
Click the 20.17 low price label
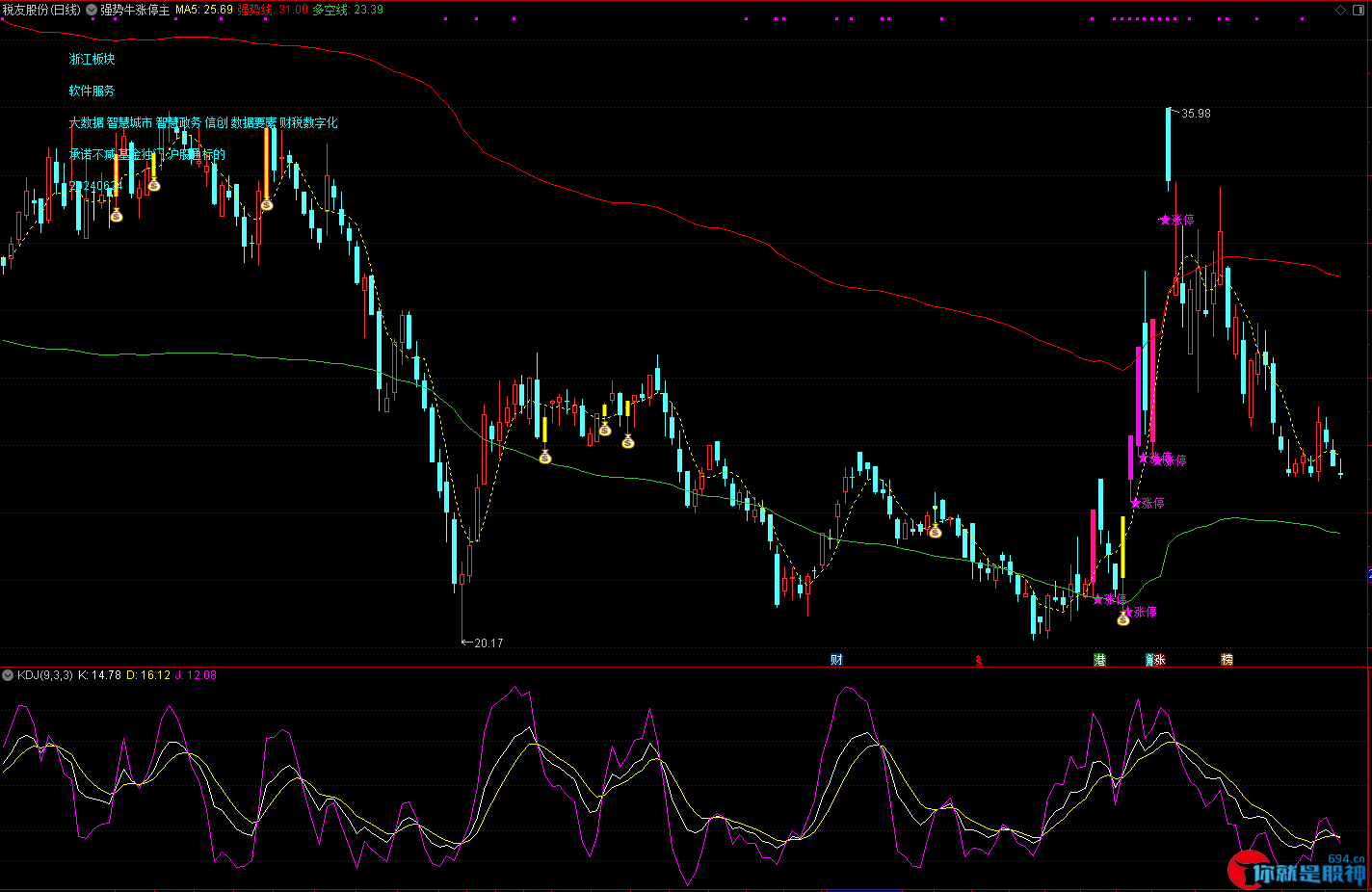tap(488, 643)
